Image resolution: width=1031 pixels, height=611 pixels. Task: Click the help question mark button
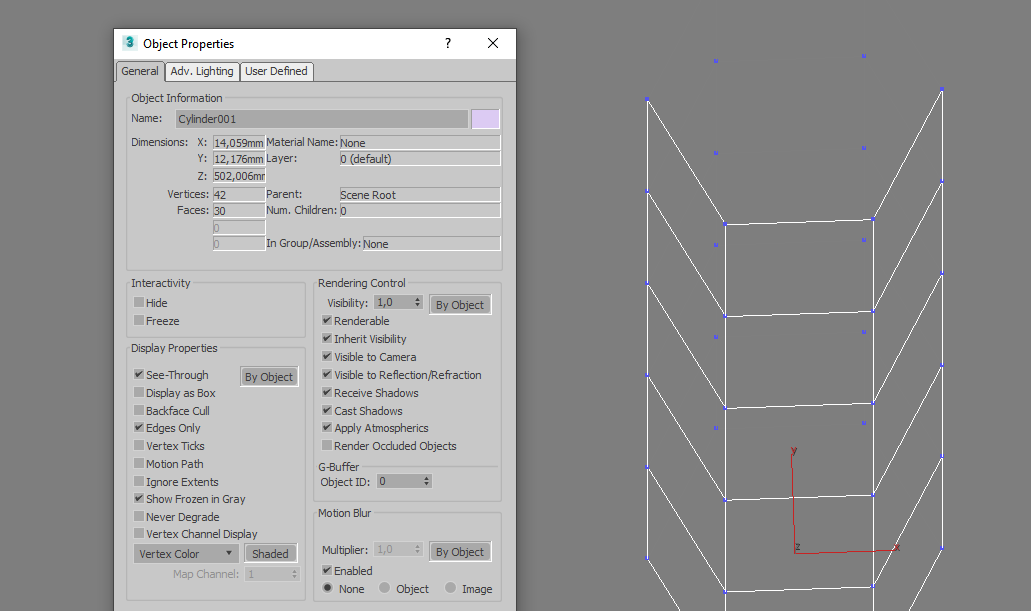[448, 43]
